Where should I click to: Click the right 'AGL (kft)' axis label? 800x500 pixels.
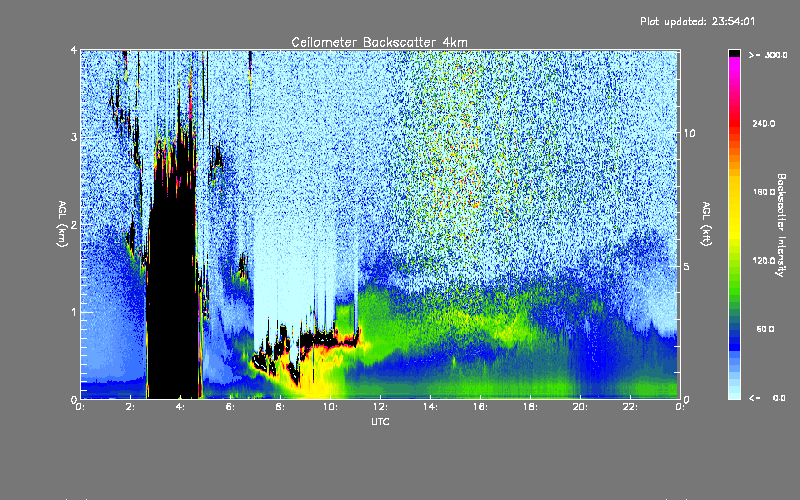tap(707, 224)
